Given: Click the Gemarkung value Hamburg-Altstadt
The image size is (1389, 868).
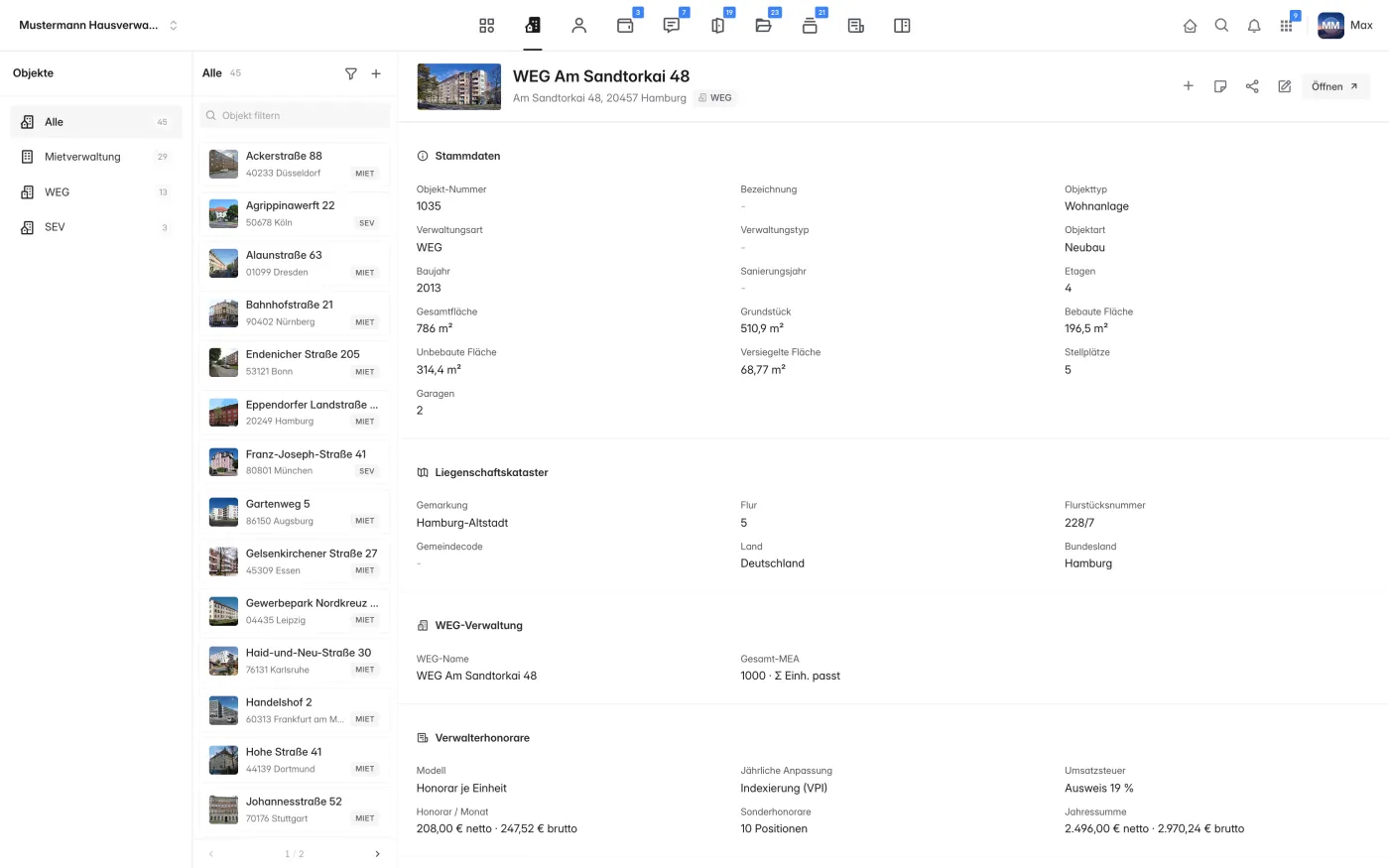Looking at the screenshot, I should tap(462, 523).
